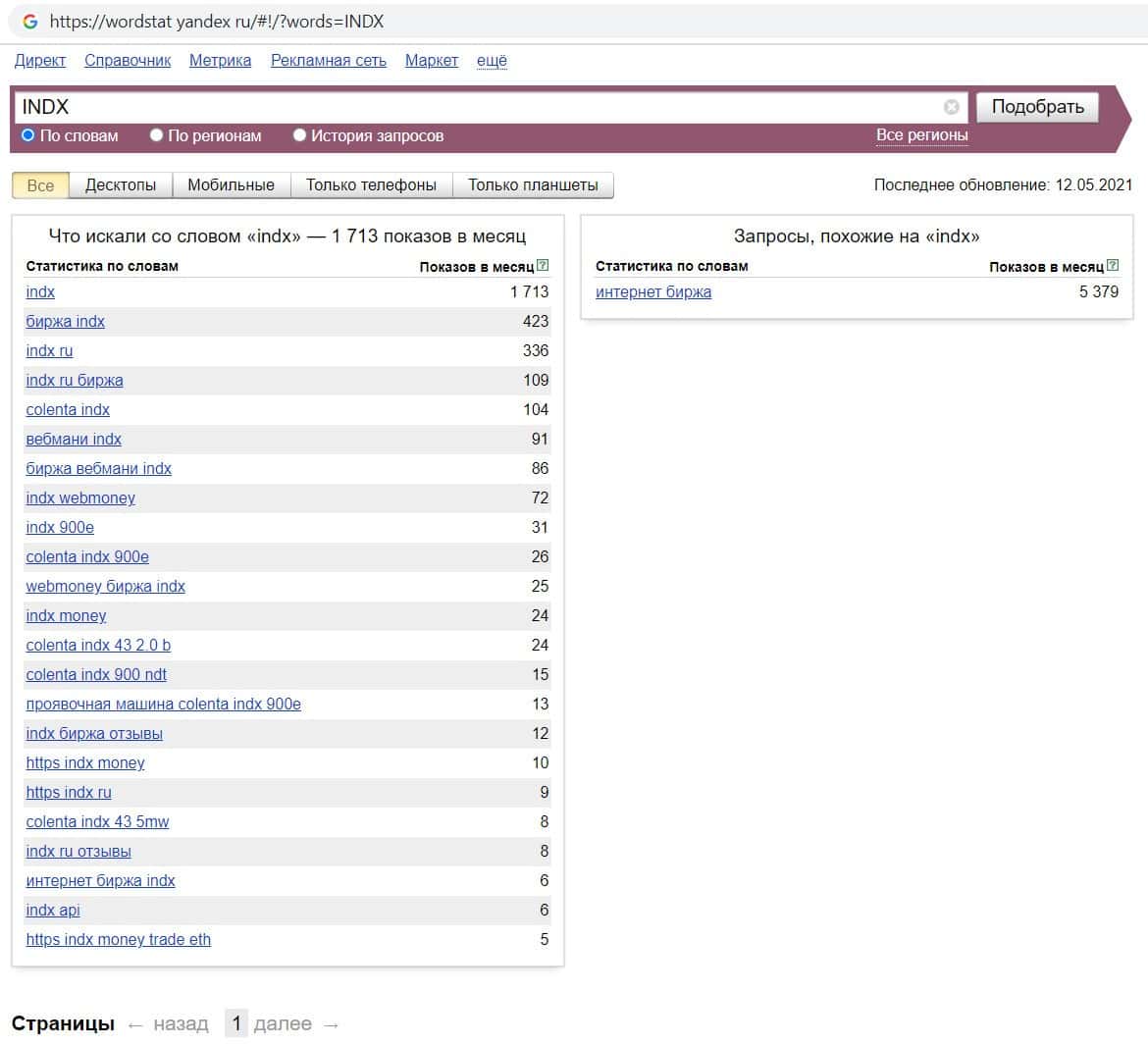
Task: Click 'далее' to go to next page
Action: pos(283,1023)
